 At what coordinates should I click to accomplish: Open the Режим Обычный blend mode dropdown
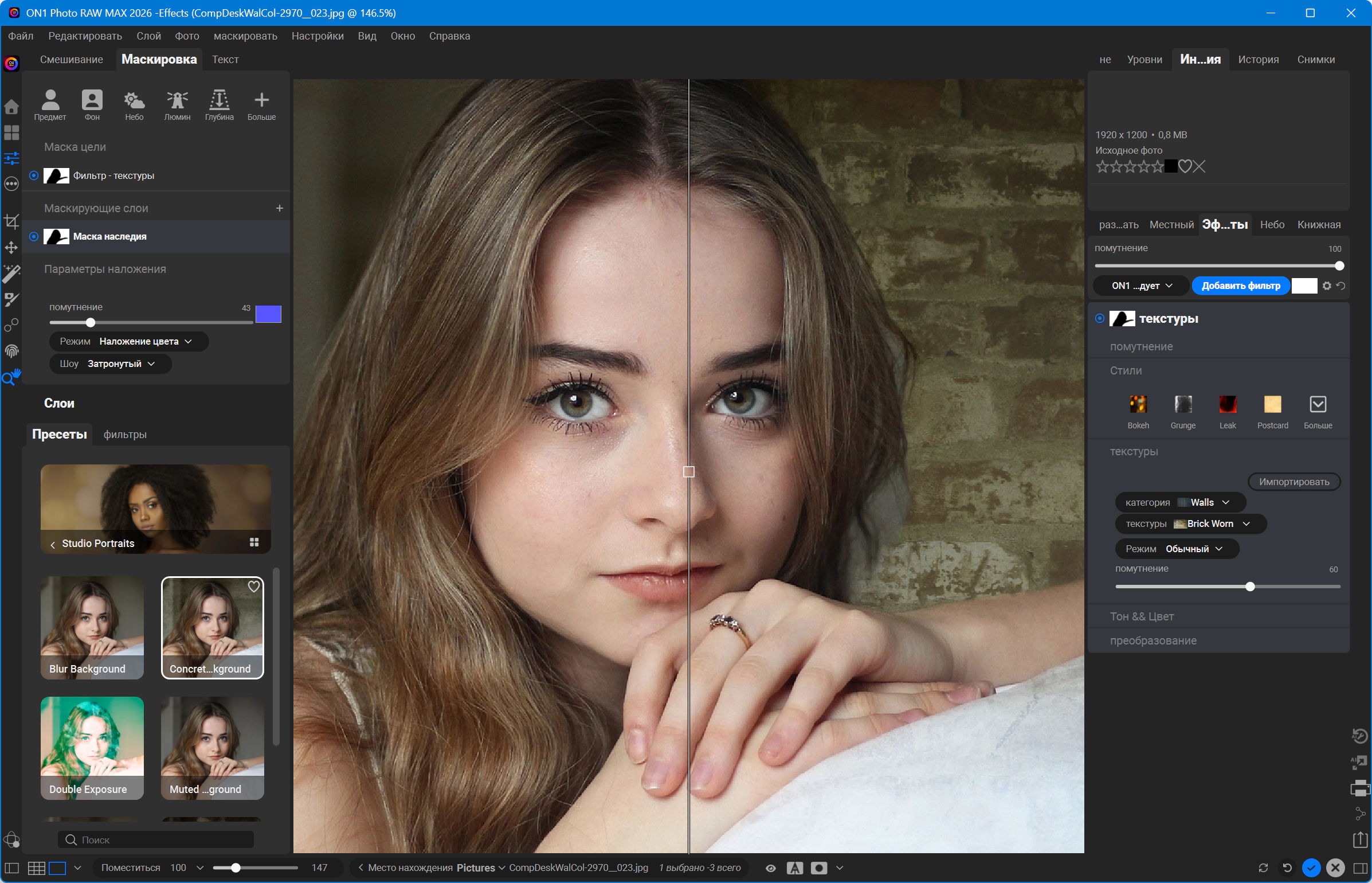1177,549
